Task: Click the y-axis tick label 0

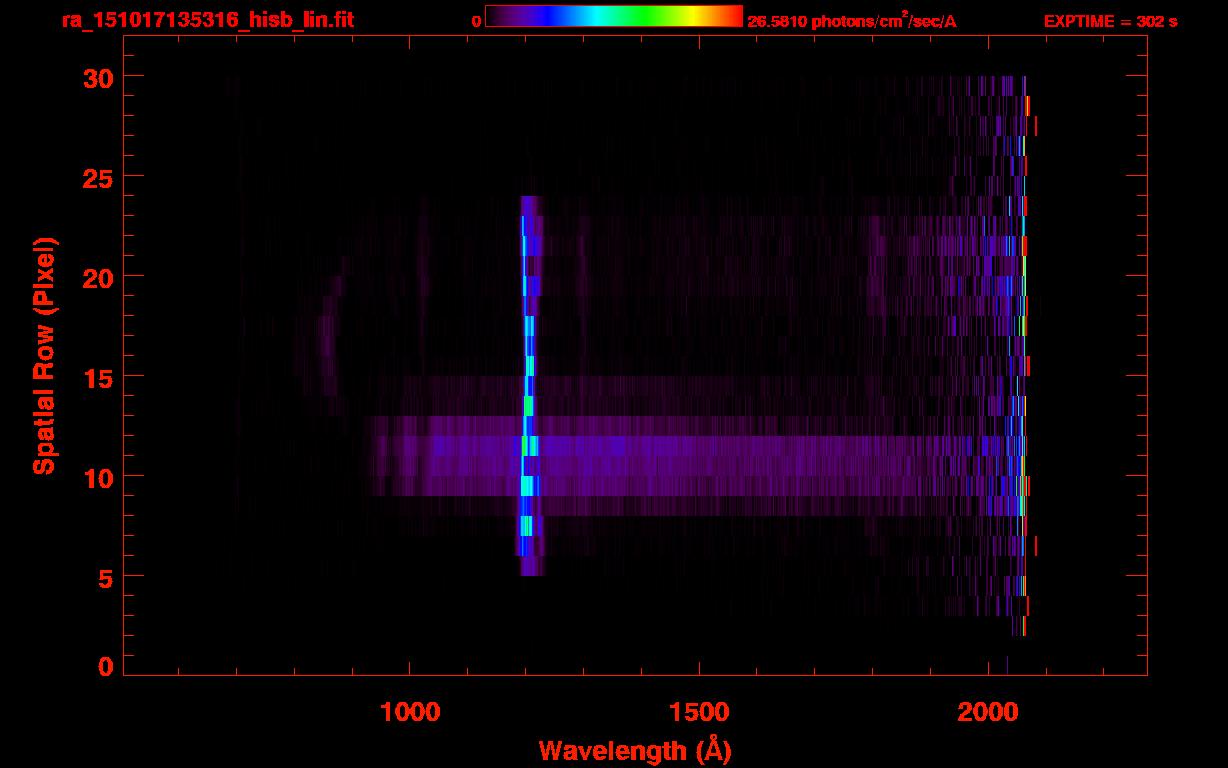Action: click(105, 667)
